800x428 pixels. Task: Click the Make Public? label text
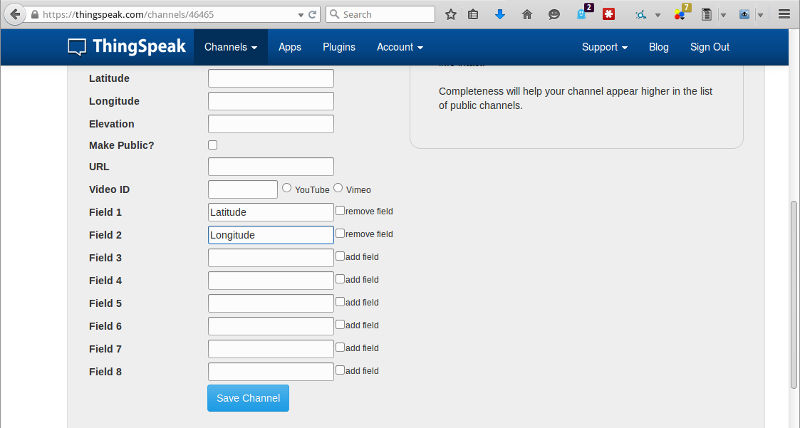(121, 145)
